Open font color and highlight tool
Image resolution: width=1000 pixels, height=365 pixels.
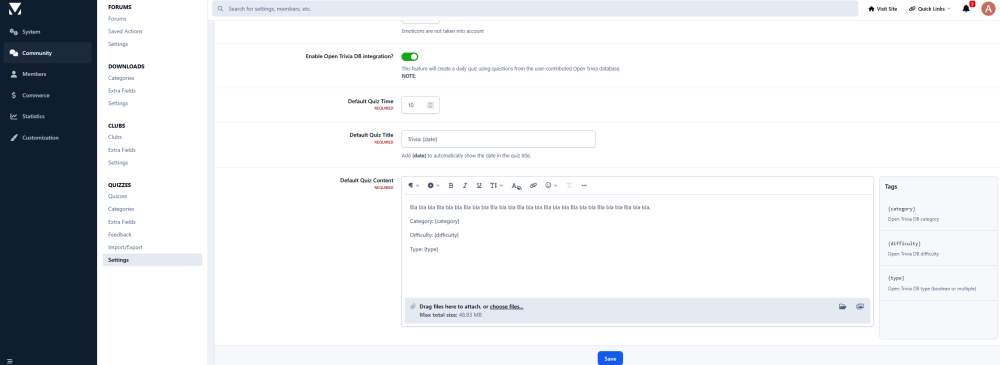(517, 186)
